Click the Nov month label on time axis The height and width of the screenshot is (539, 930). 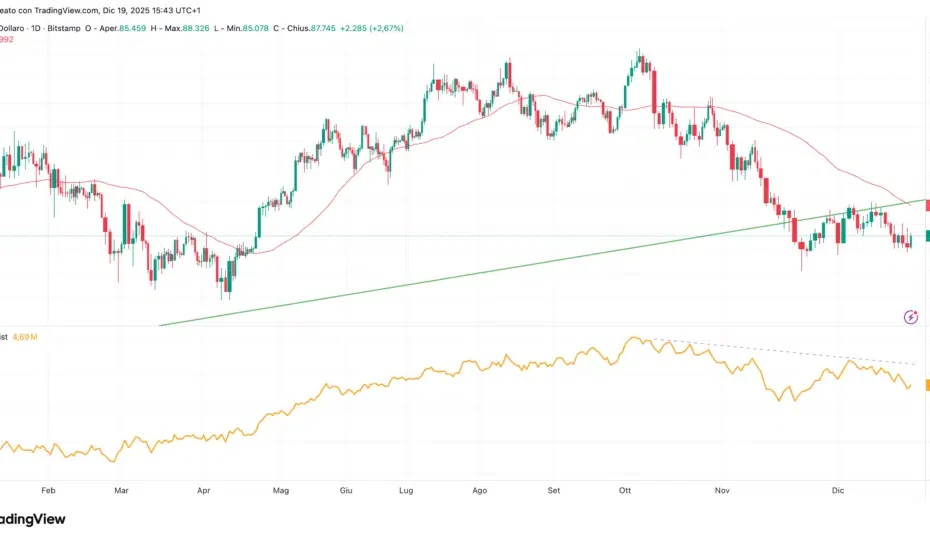click(724, 491)
